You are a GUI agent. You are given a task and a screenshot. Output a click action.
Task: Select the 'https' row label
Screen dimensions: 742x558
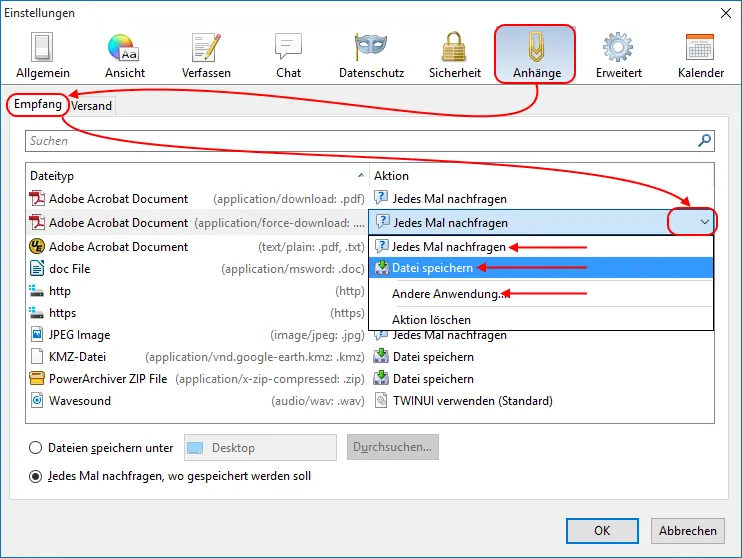pyautogui.click(x=62, y=313)
